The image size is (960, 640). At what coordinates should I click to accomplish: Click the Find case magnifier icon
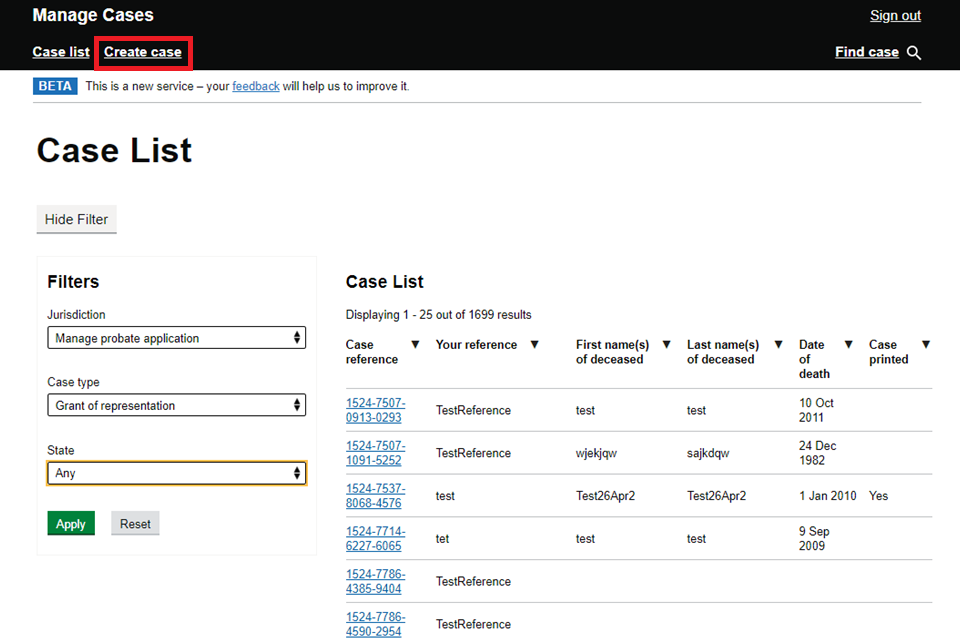pos(914,53)
